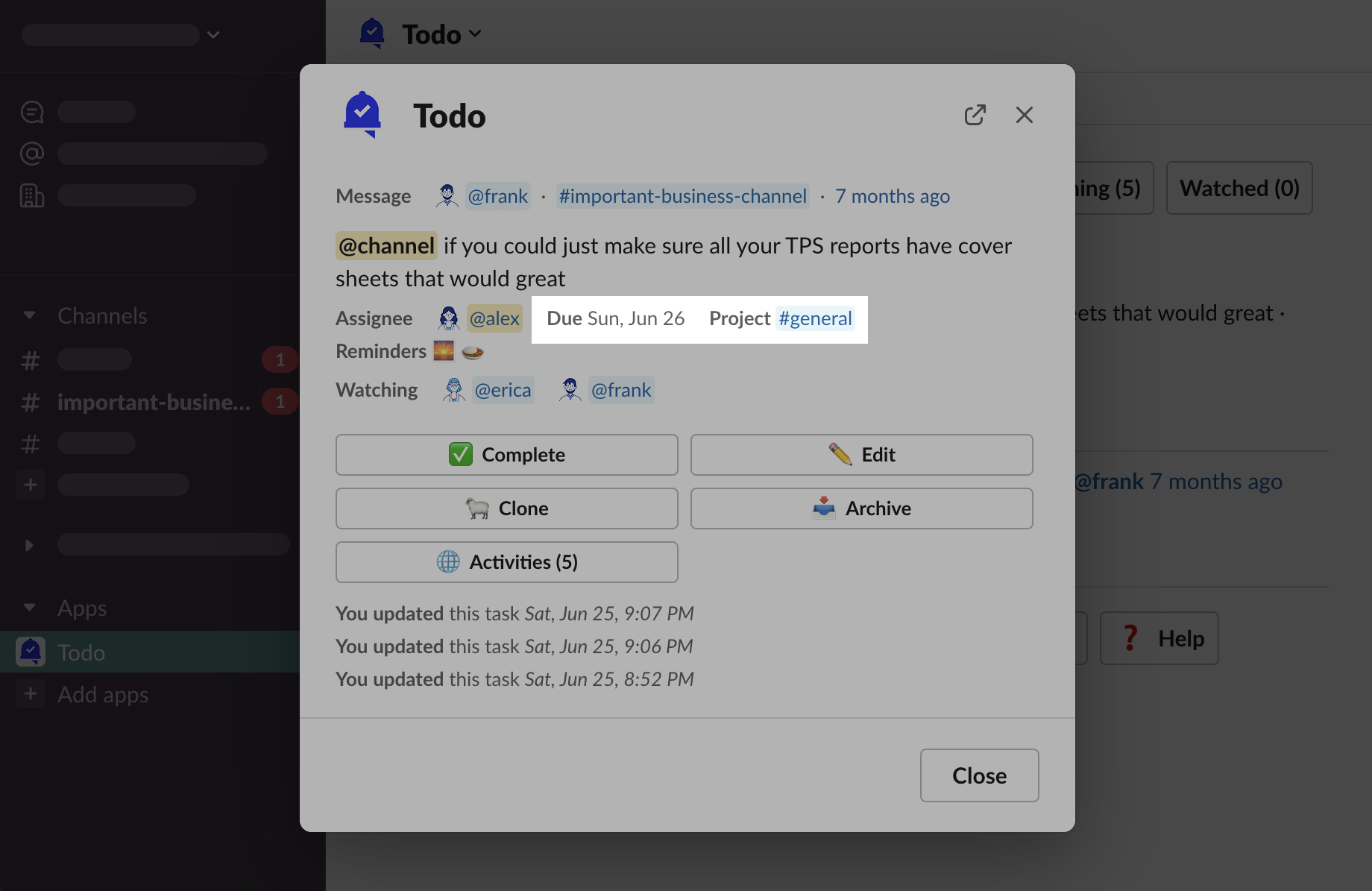Open the workspace name dropdown

(213, 35)
